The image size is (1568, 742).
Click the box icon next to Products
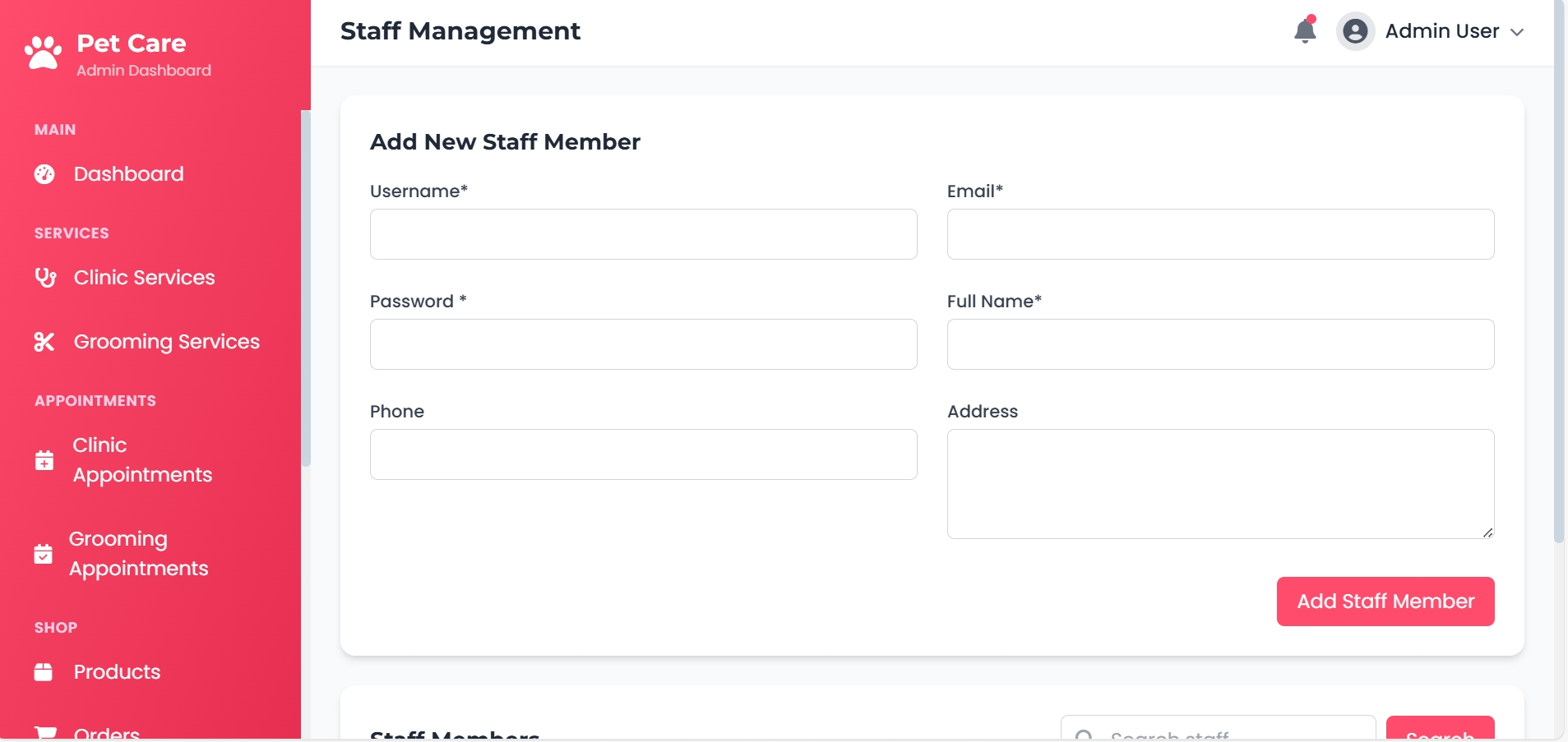point(44,672)
